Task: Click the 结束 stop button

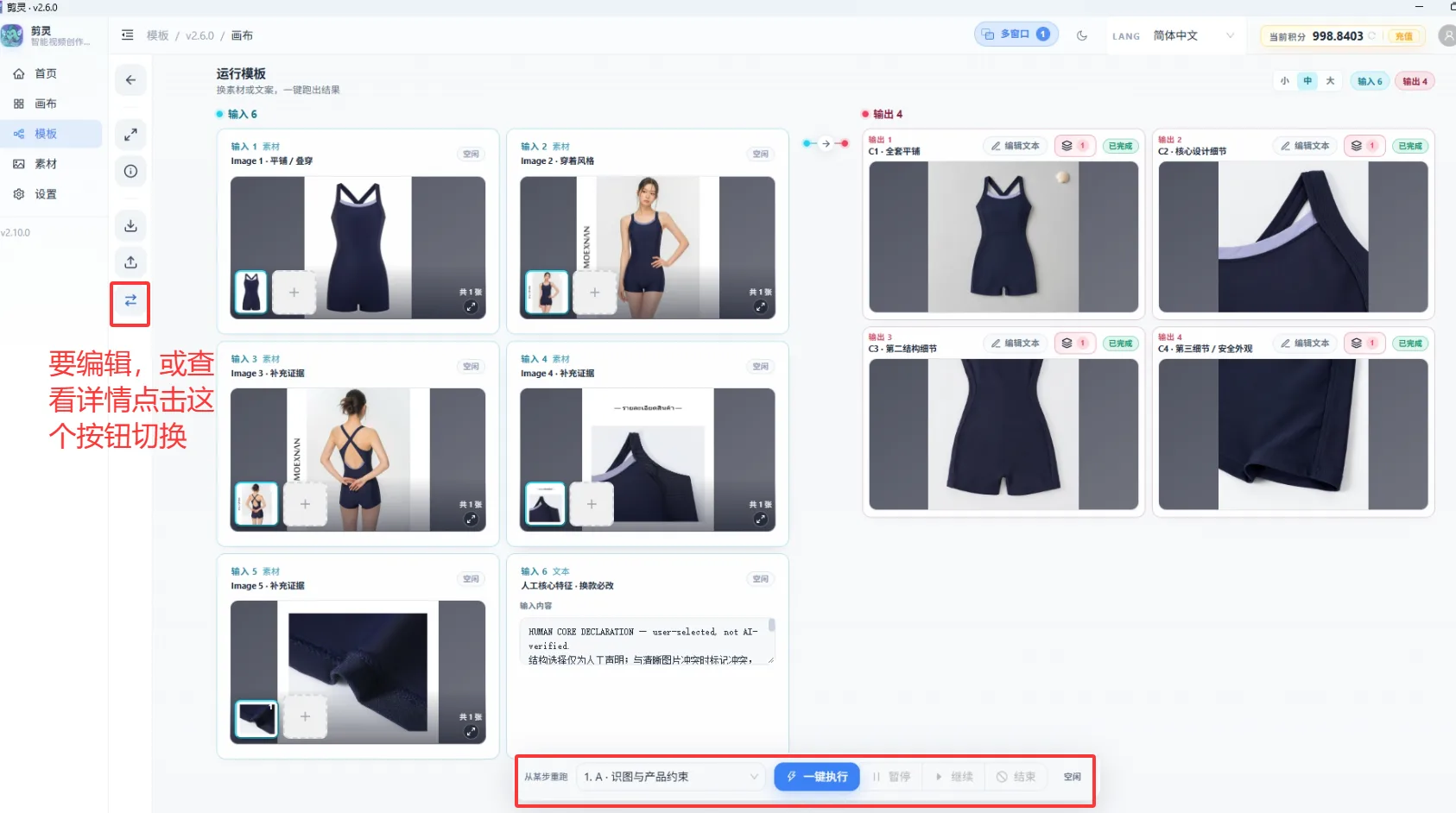Action: (x=1016, y=777)
